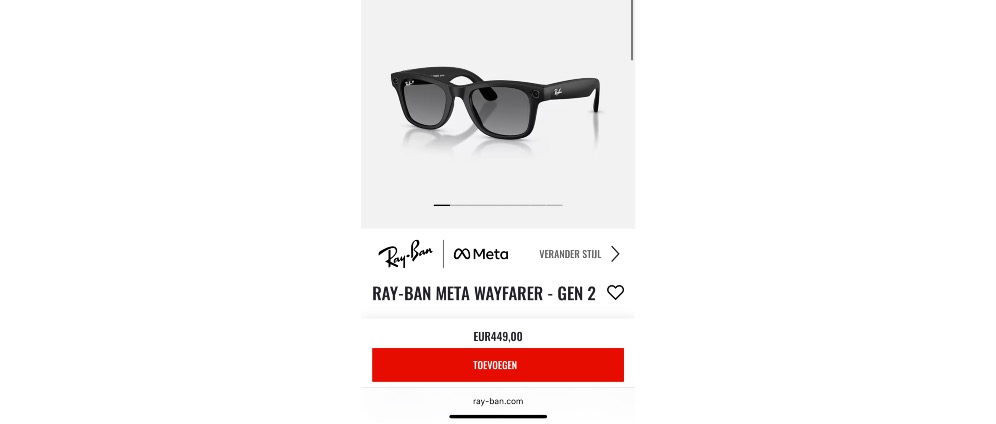Click the Ray-Ban script logo
Image resolution: width=996 pixels, height=424 pixels.
[x=405, y=254]
